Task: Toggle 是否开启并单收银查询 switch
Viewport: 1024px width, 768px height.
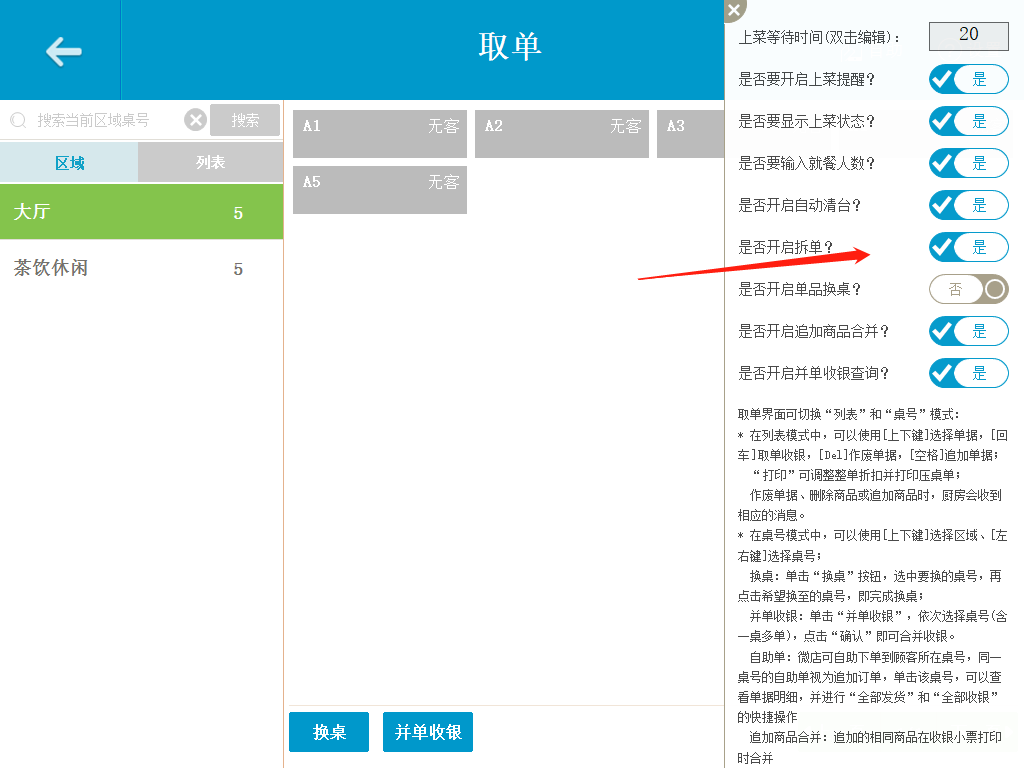Action: pos(968,374)
